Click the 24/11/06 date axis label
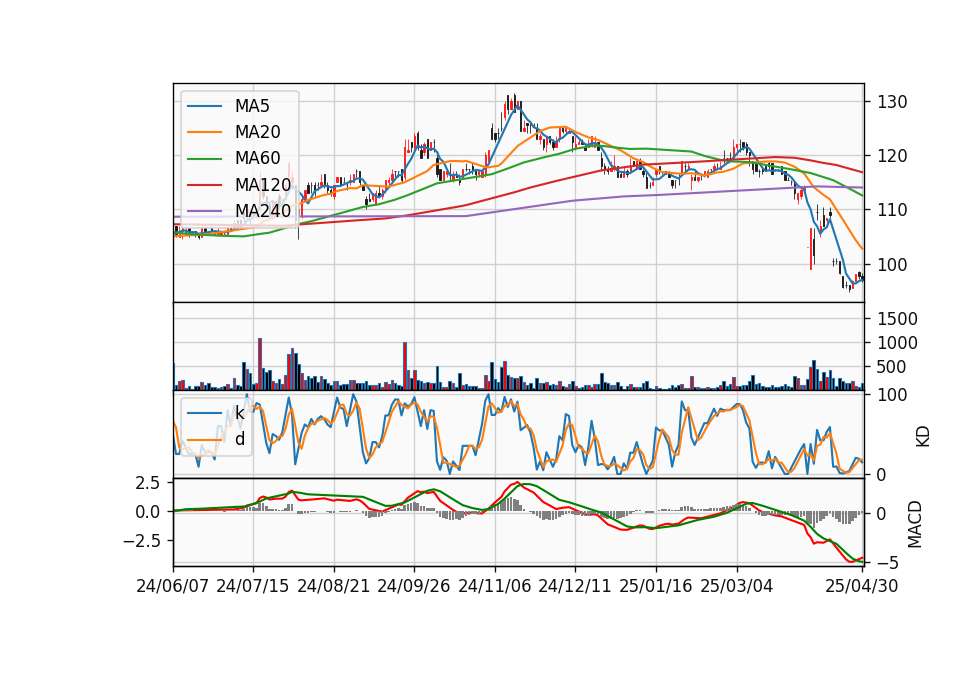 tap(495, 586)
